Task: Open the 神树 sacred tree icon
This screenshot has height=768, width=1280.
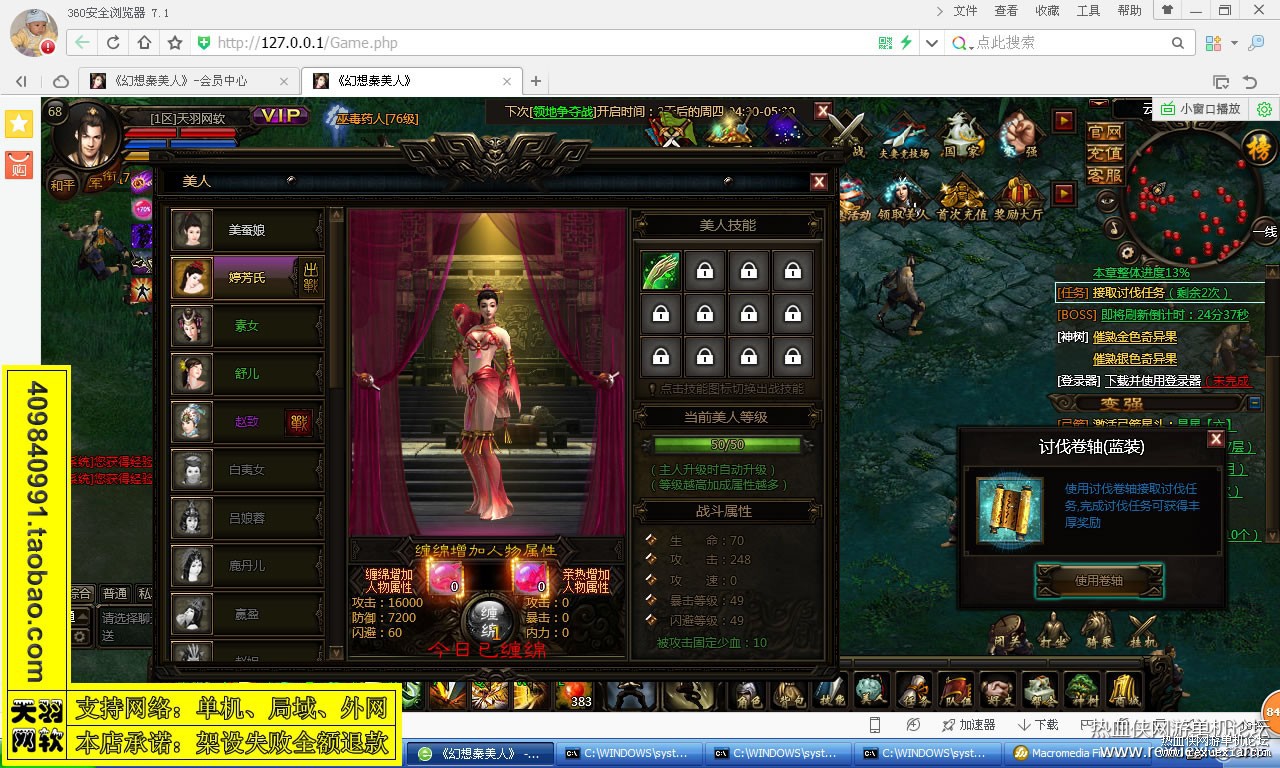Action: click(x=1081, y=691)
